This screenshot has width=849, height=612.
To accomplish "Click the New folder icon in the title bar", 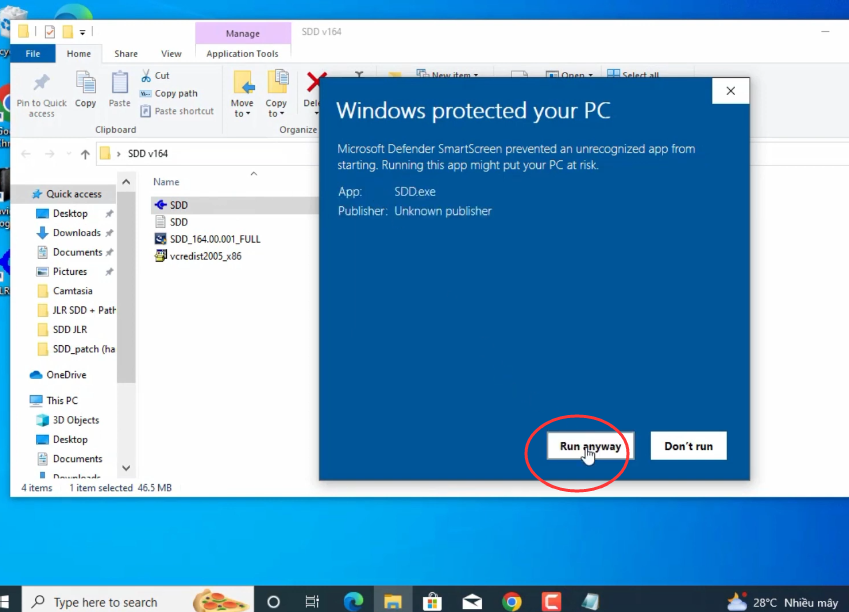I will coord(68,32).
